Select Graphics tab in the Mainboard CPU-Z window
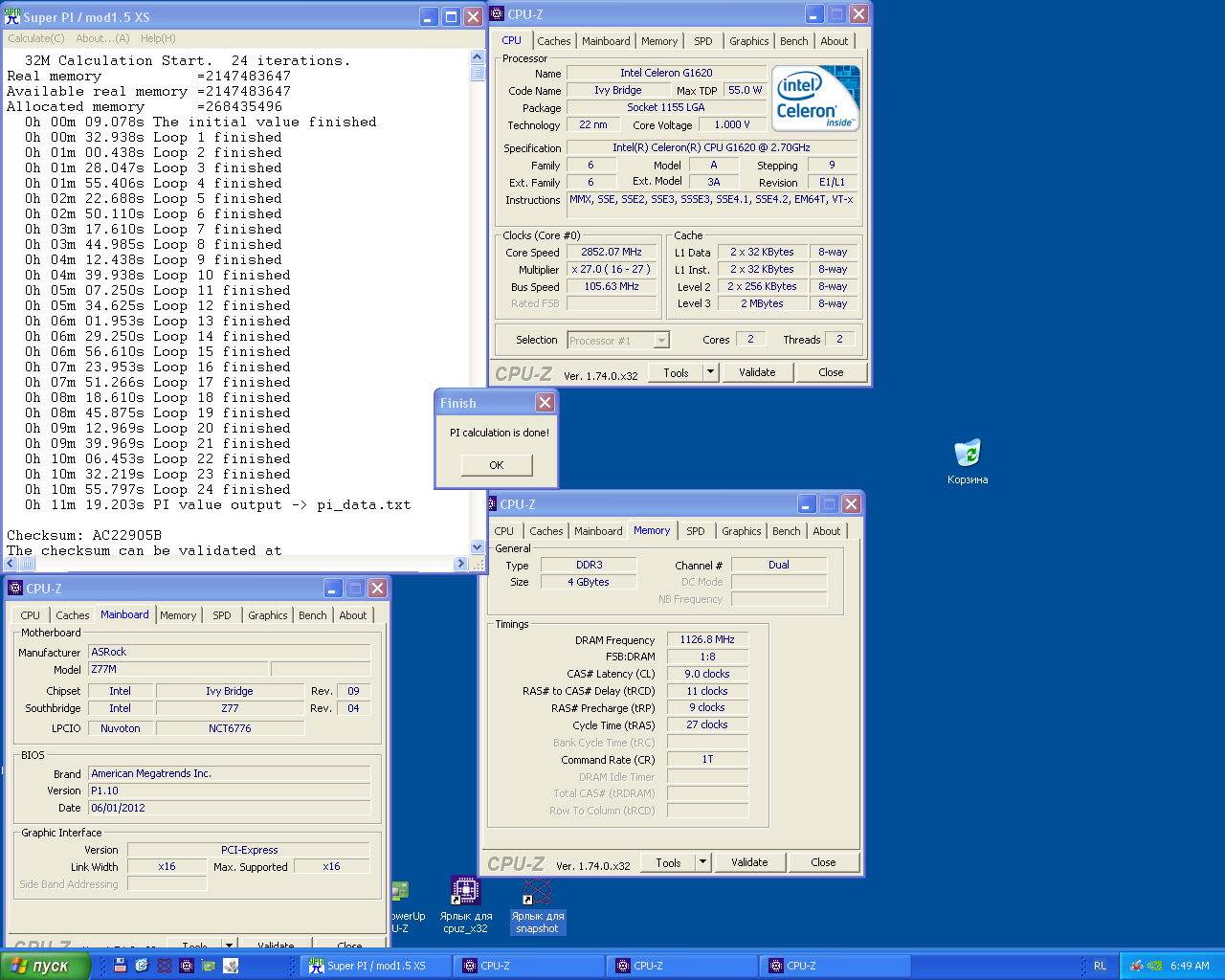This screenshot has height=980, width=1225. point(267,615)
